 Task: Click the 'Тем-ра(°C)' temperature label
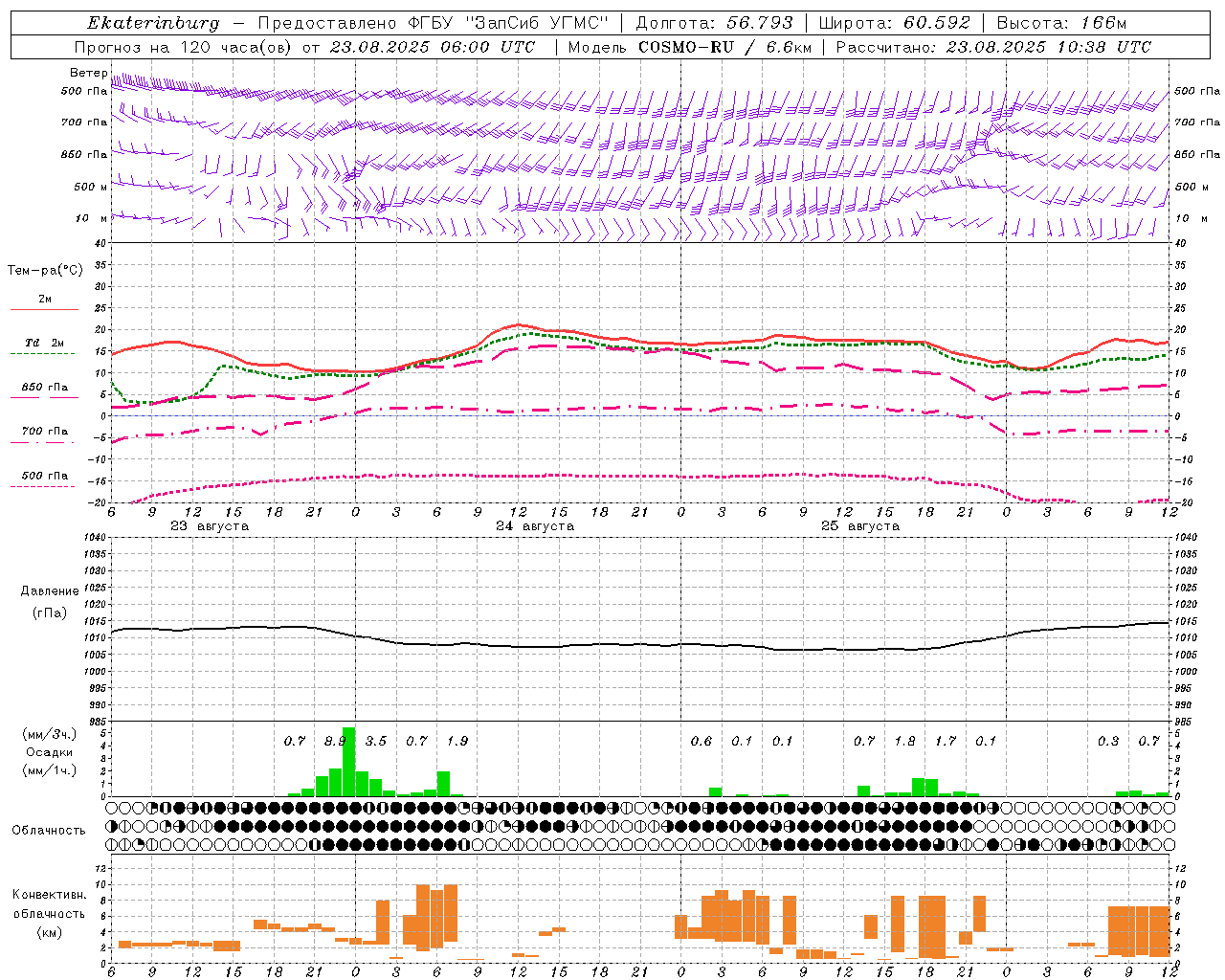[45, 271]
